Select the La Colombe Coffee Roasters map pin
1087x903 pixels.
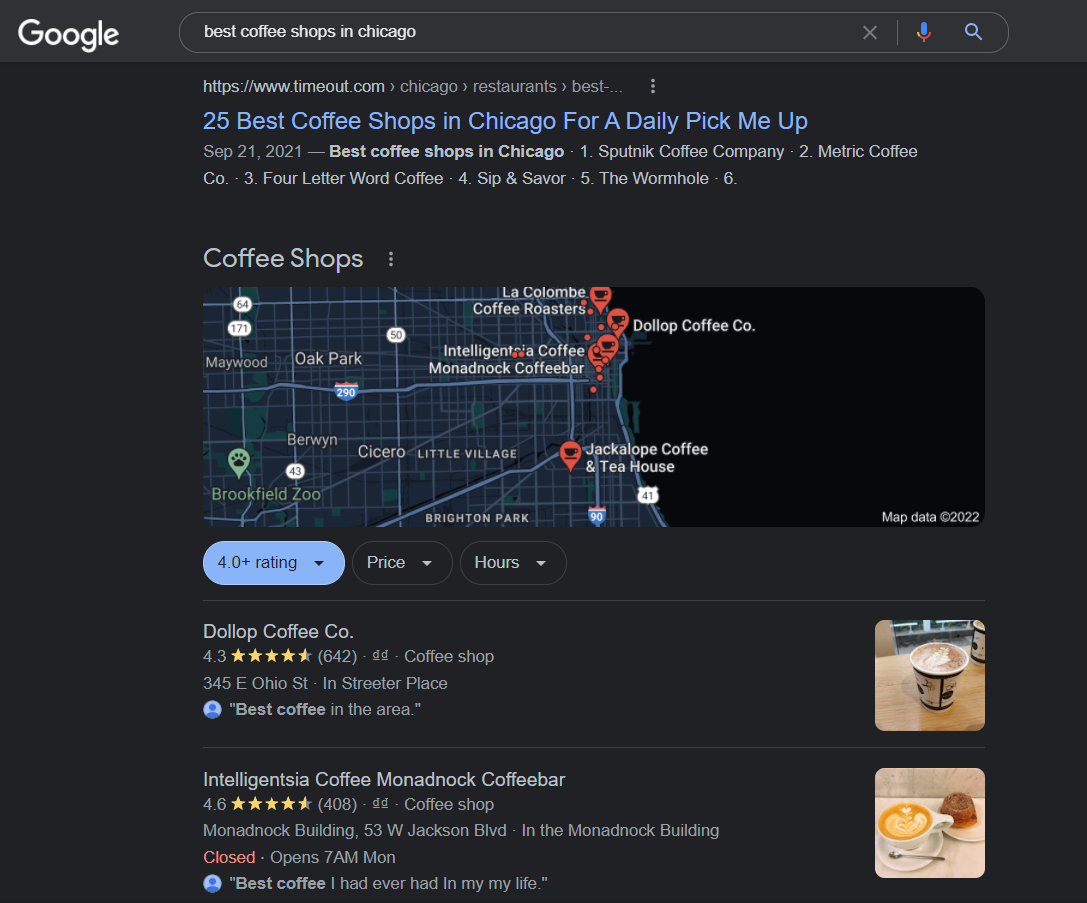pos(600,299)
